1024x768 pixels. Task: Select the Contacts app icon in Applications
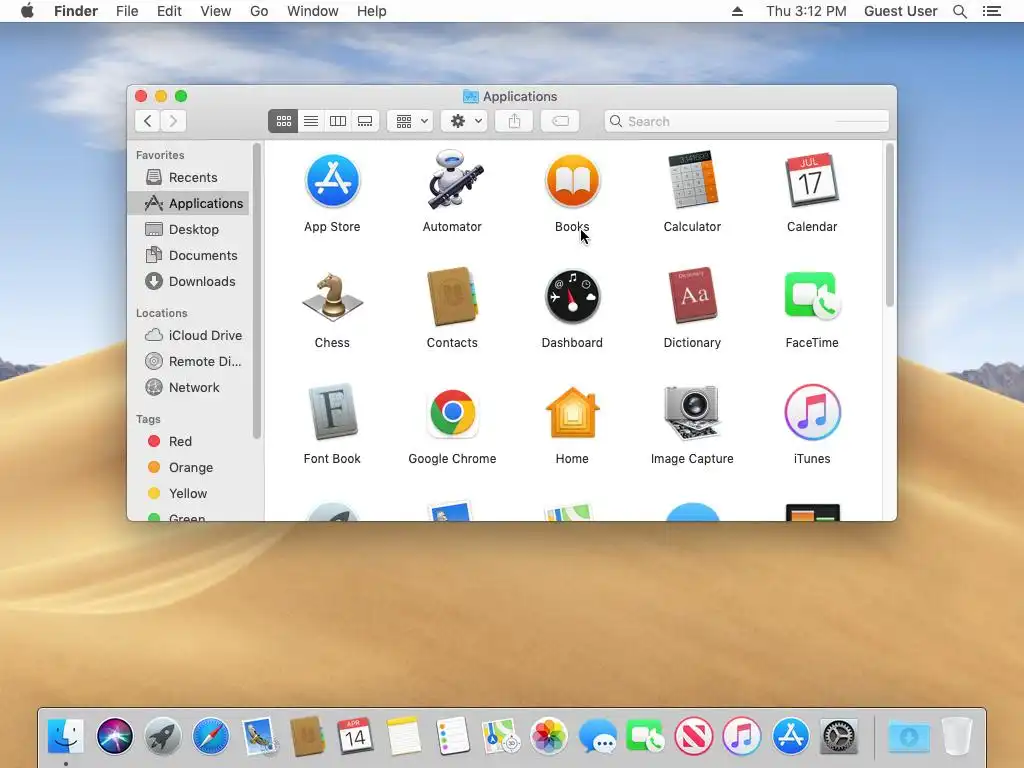452,296
